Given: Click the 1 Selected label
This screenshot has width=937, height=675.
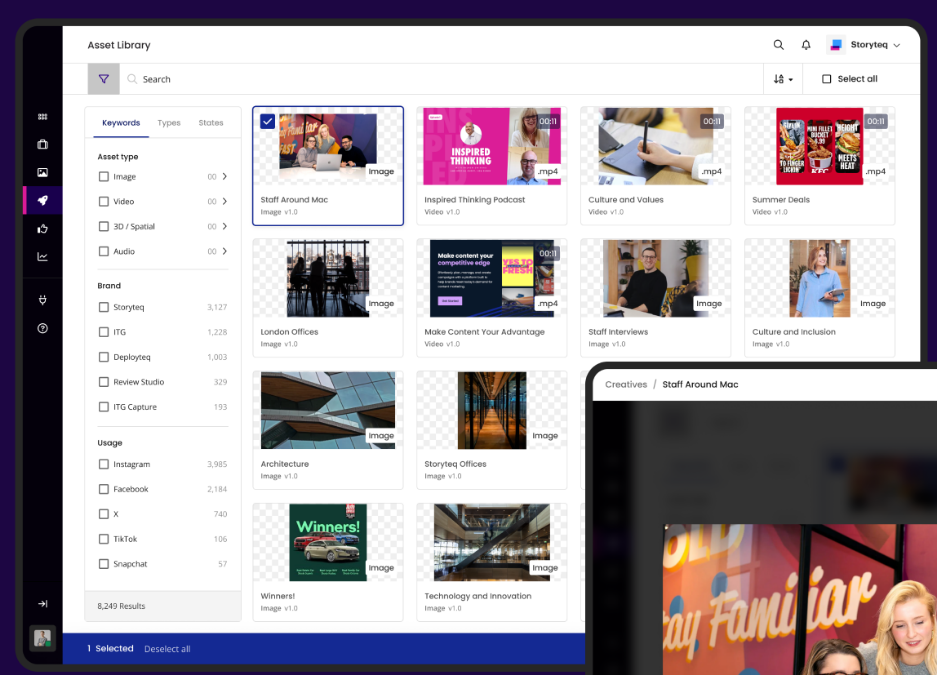Looking at the screenshot, I should [x=111, y=648].
